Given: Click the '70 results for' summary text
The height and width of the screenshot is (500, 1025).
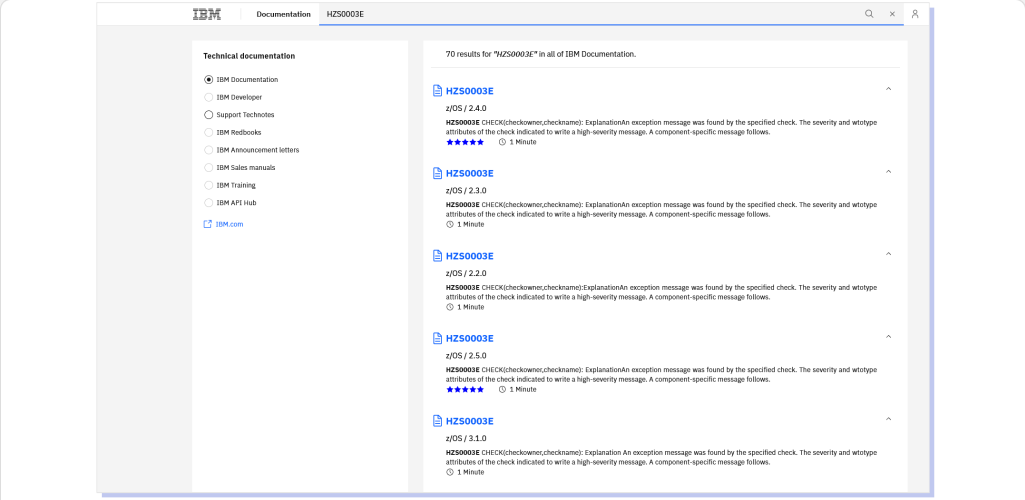Looking at the screenshot, I should [541, 54].
